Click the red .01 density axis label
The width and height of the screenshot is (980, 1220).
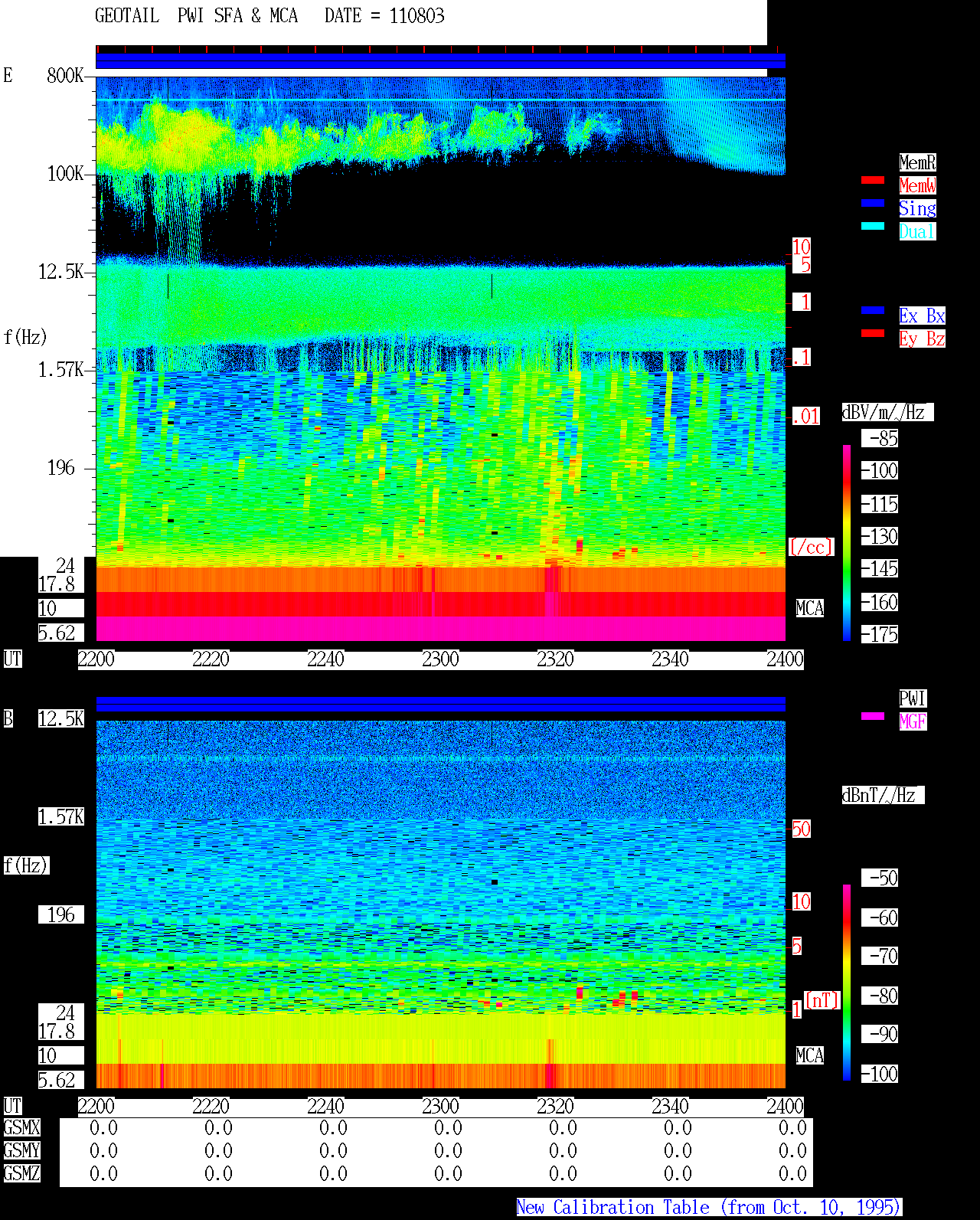click(x=806, y=417)
